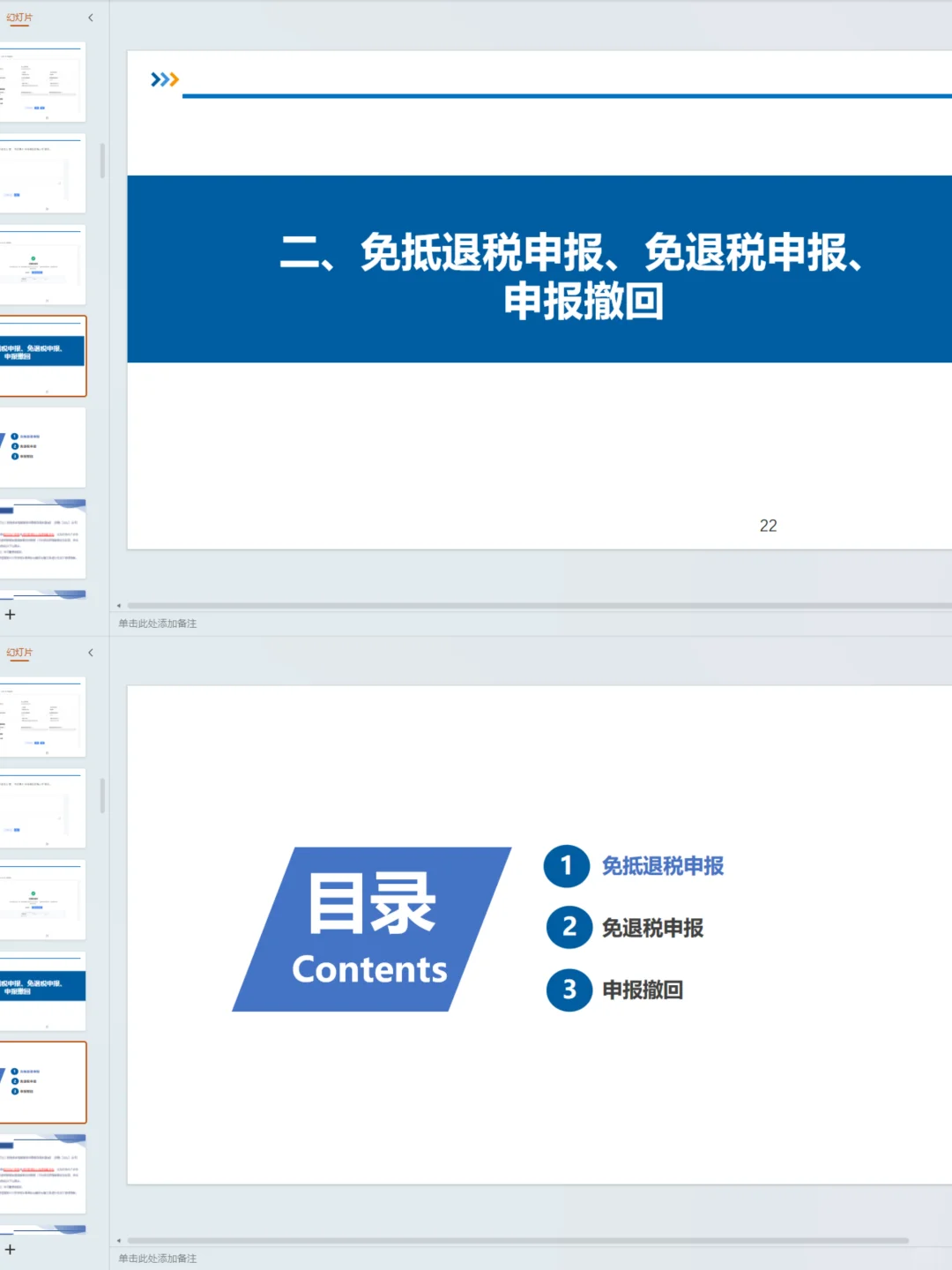Switch to the 幻灯片 tab in the top panel
The image size is (952, 1270).
pyautogui.click(x=19, y=17)
